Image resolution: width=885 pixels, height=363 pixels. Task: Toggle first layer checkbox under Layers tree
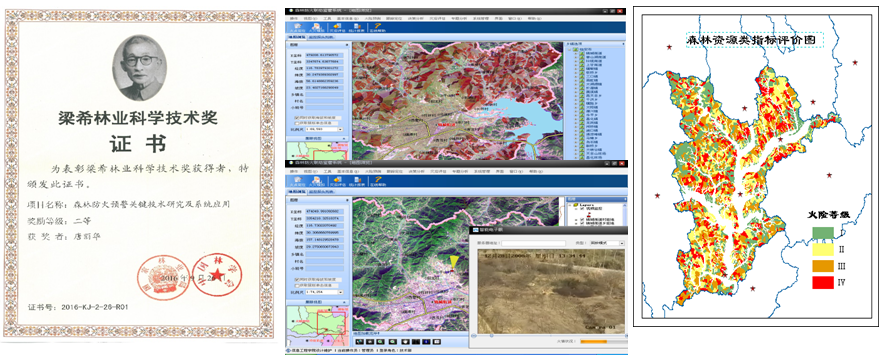click(x=582, y=208)
